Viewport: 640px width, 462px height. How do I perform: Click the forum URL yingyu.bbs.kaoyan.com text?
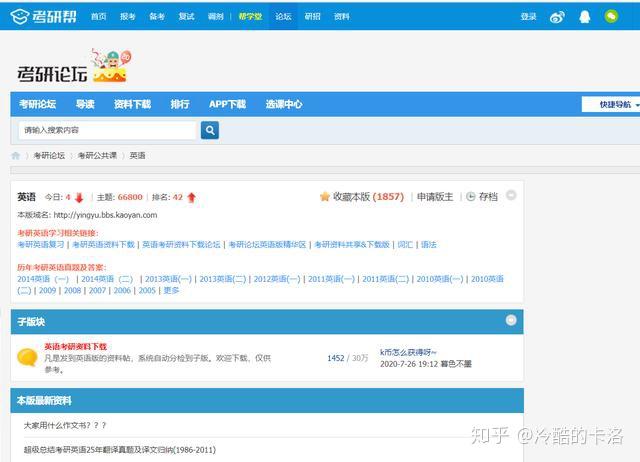point(105,215)
